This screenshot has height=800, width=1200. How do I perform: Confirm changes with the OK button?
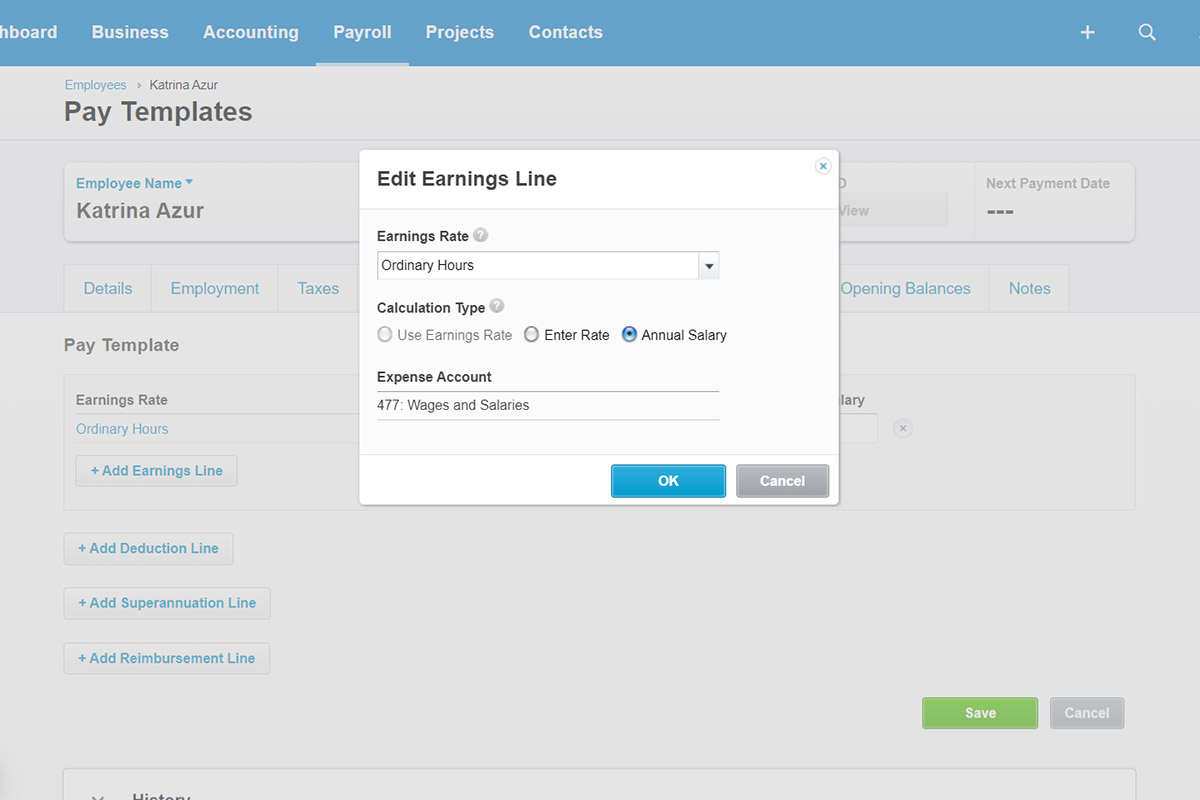point(668,481)
